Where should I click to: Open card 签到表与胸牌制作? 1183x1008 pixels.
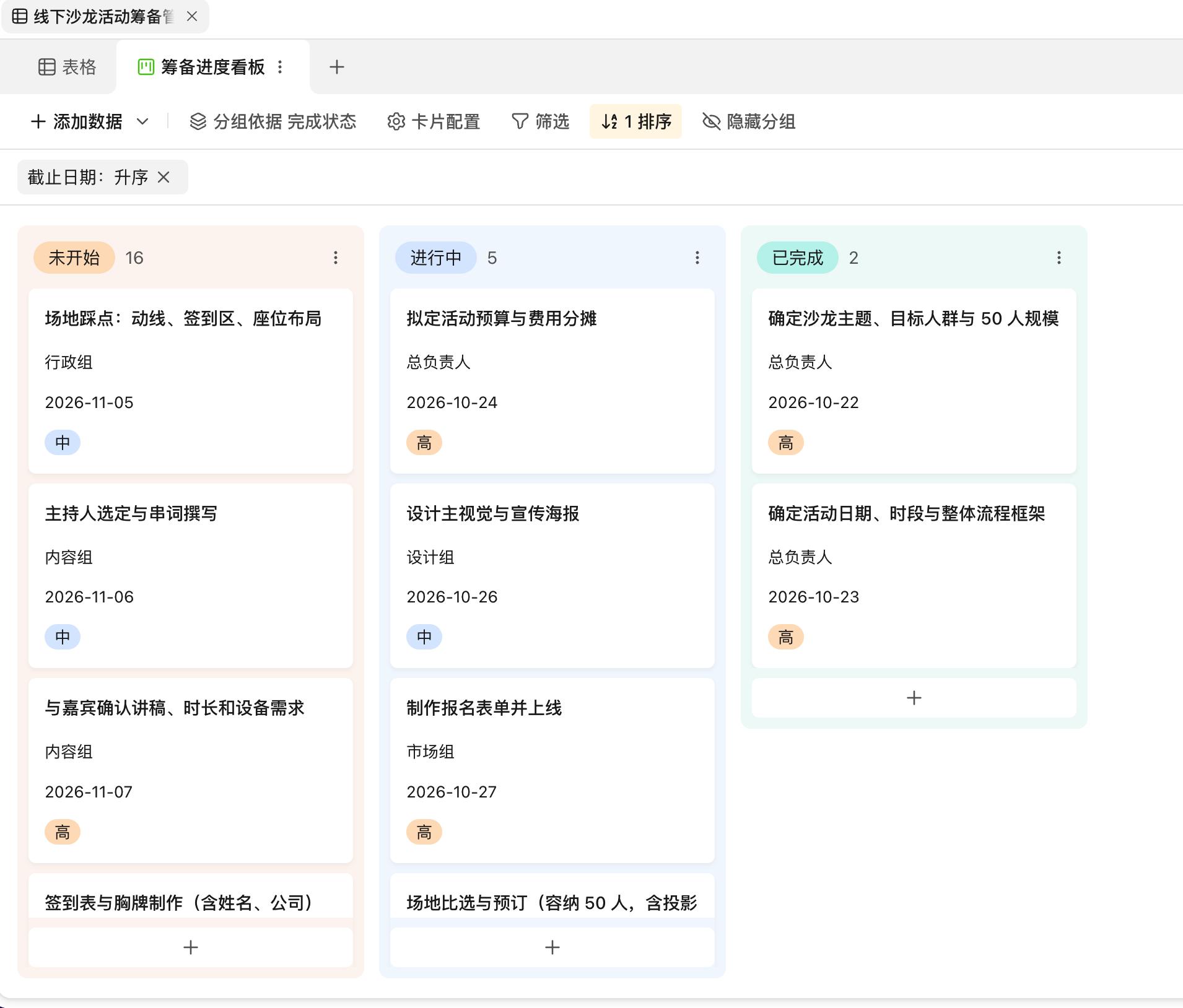(x=191, y=896)
